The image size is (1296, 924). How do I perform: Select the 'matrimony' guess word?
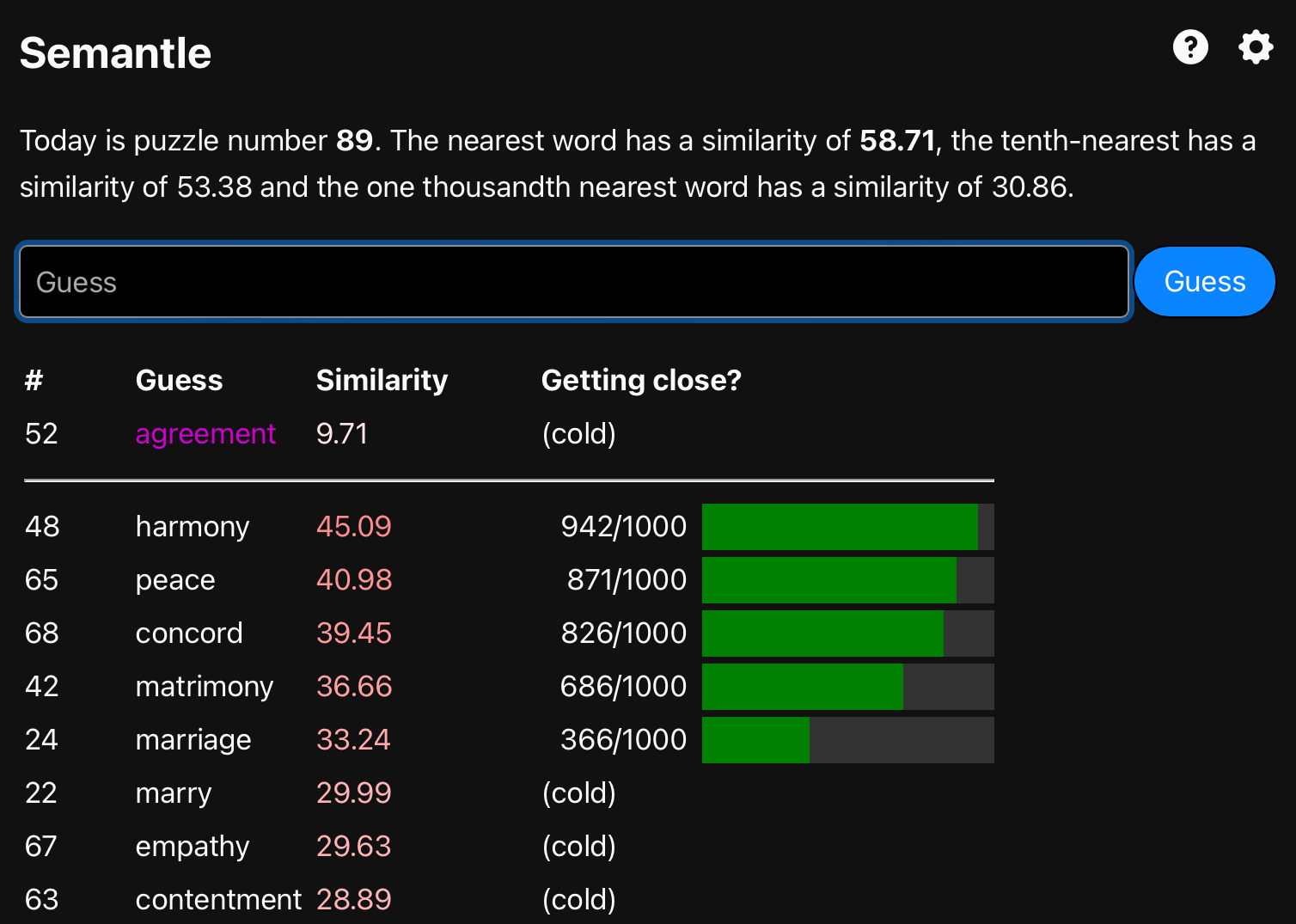click(205, 687)
